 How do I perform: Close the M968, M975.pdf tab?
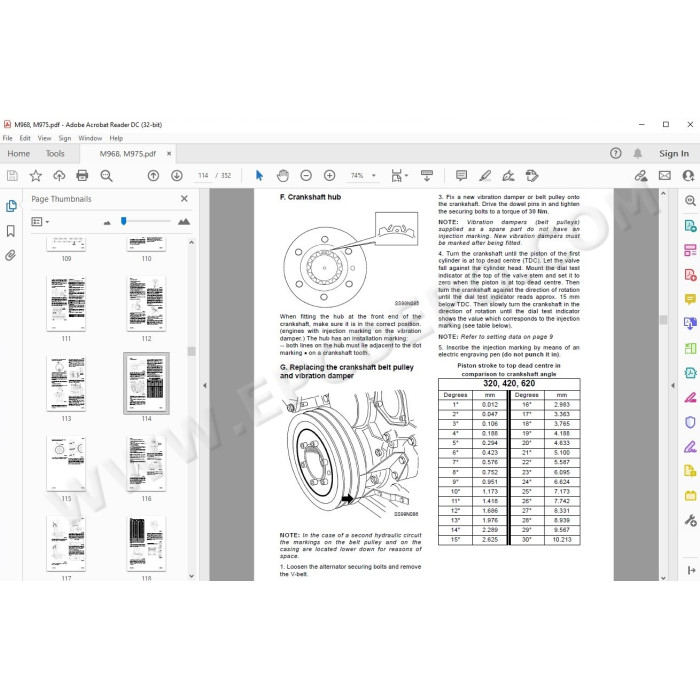(x=169, y=154)
